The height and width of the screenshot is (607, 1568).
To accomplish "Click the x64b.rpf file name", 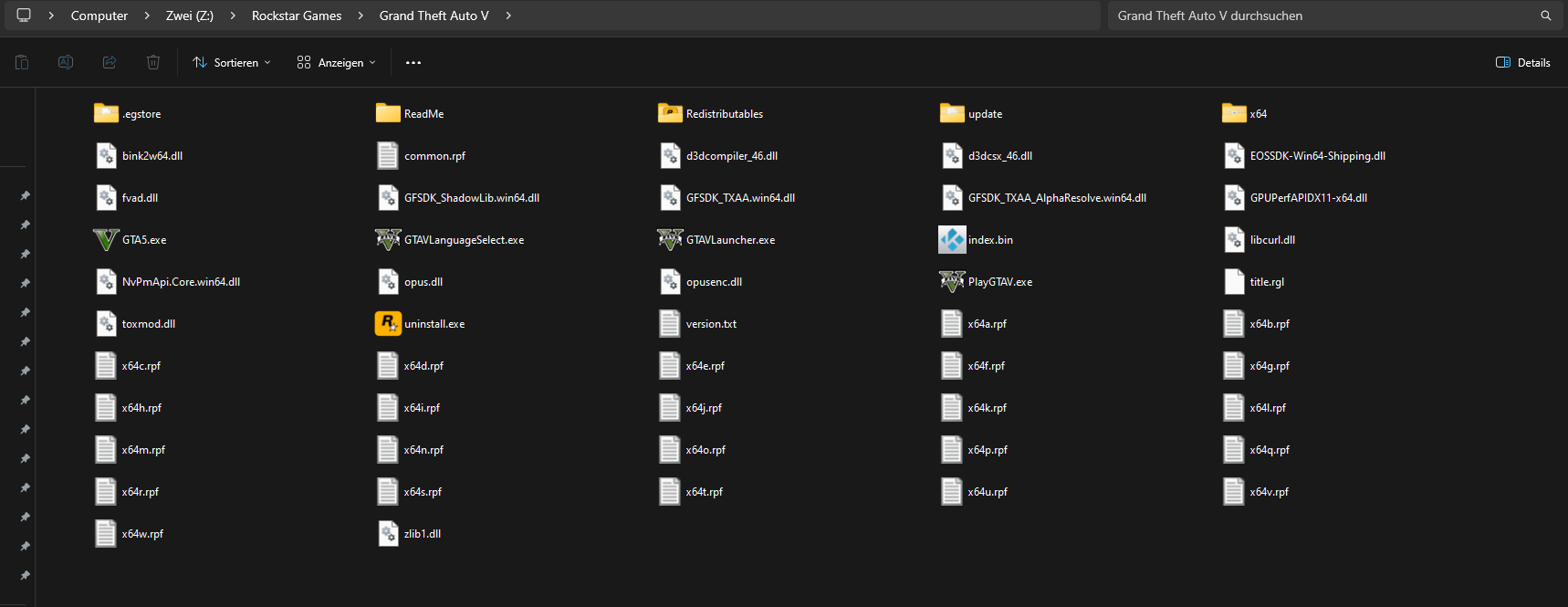I will click(1270, 324).
